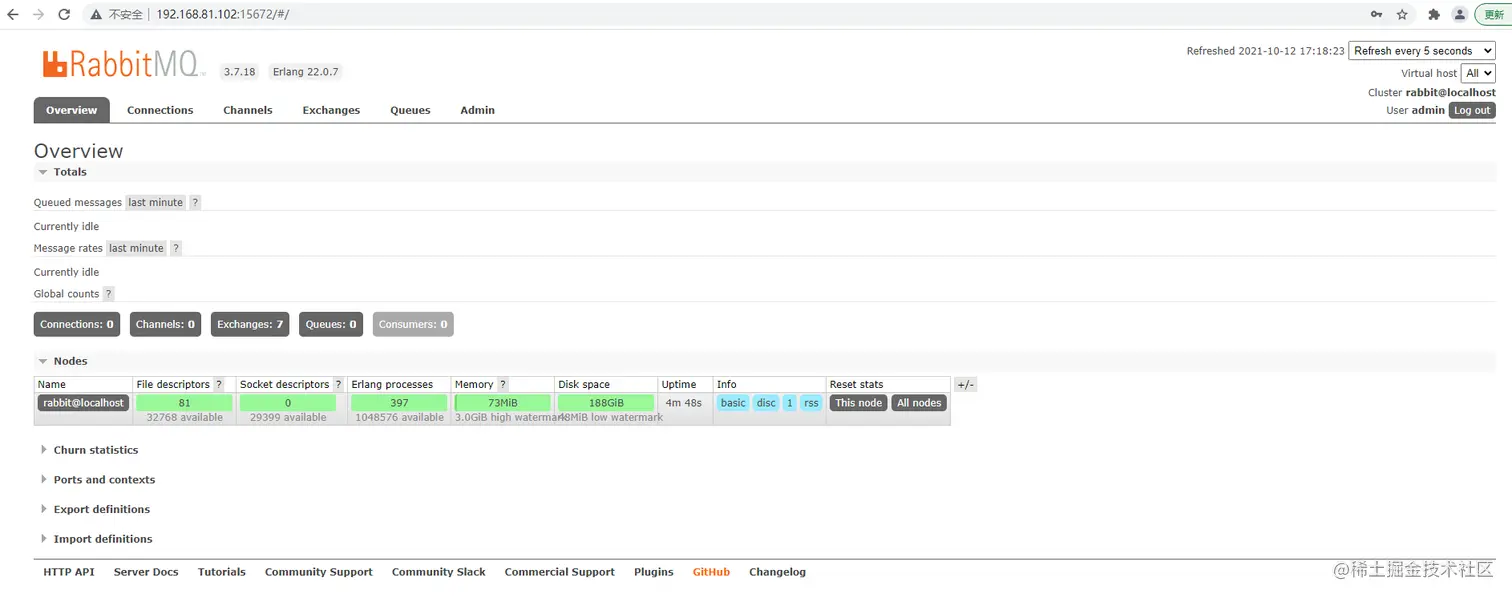Click the Erlang processes 397 bar

399,403
